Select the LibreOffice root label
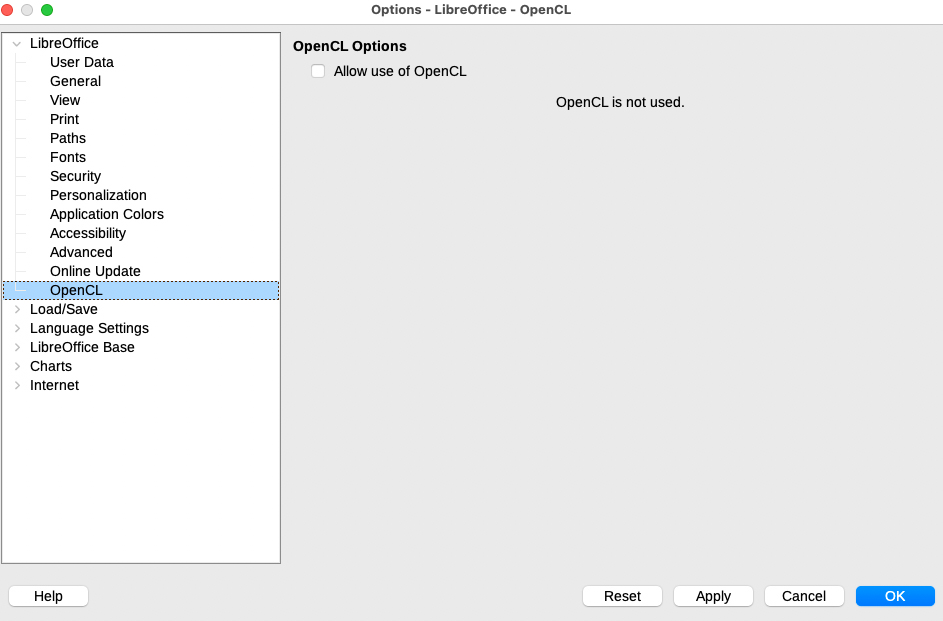Image resolution: width=943 pixels, height=621 pixels. [64, 43]
